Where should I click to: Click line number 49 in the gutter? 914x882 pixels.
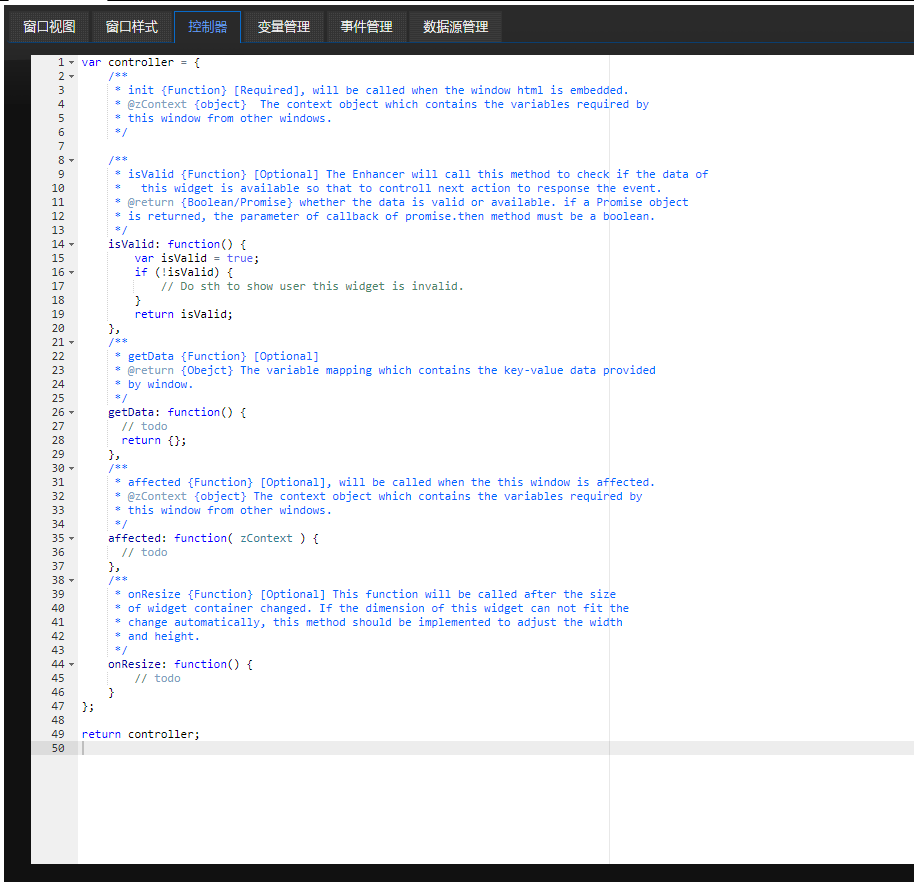click(x=57, y=734)
